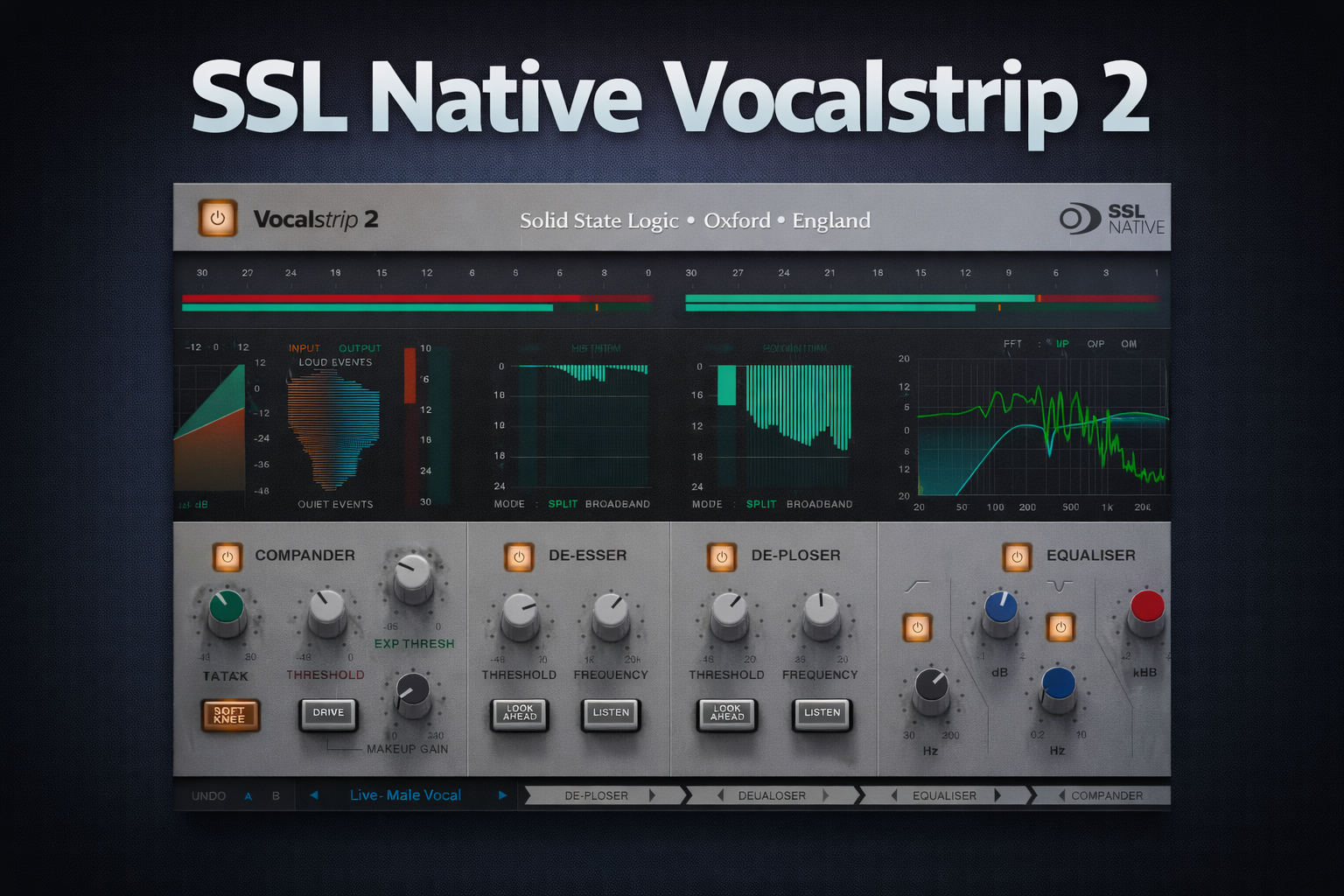Click the UNDO button

(x=208, y=796)
